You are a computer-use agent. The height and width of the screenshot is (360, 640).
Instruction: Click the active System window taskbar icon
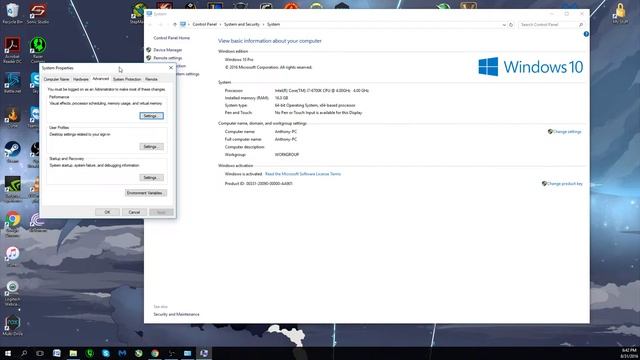204,353
